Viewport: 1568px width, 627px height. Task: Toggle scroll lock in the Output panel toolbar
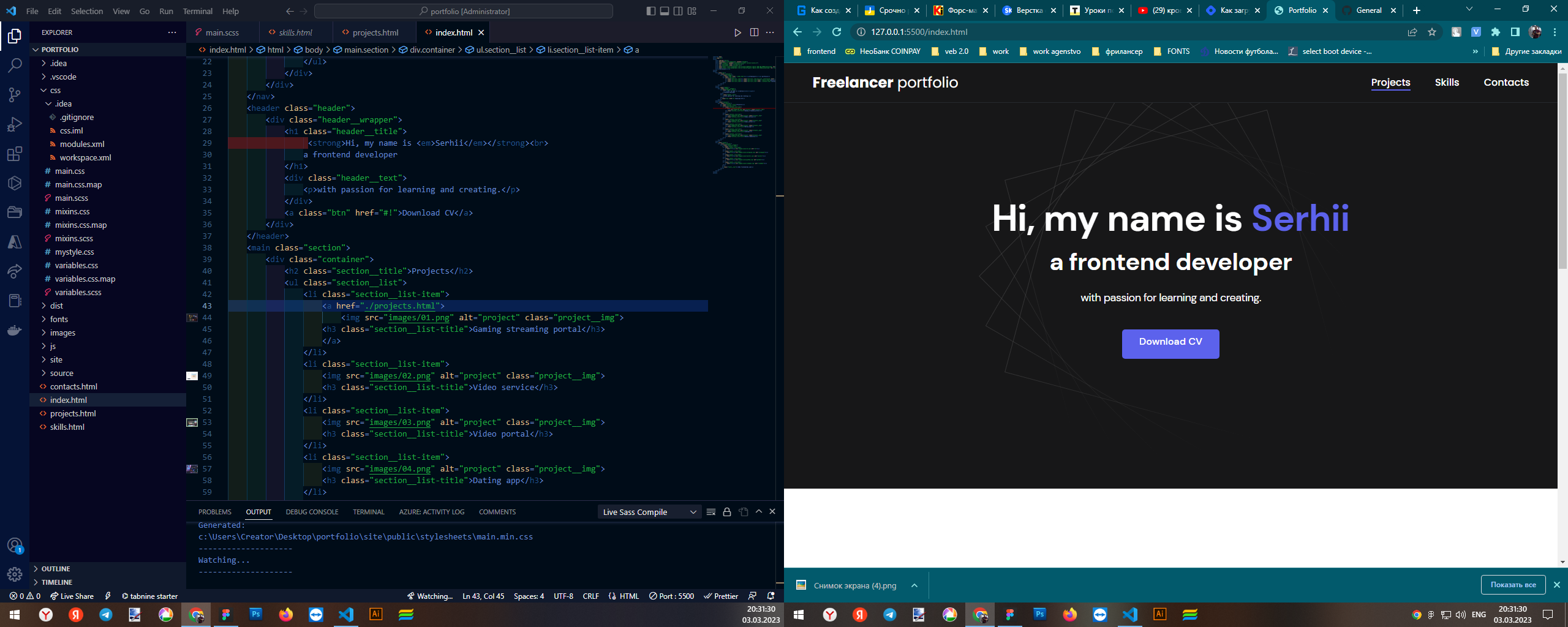coord(727,511)
